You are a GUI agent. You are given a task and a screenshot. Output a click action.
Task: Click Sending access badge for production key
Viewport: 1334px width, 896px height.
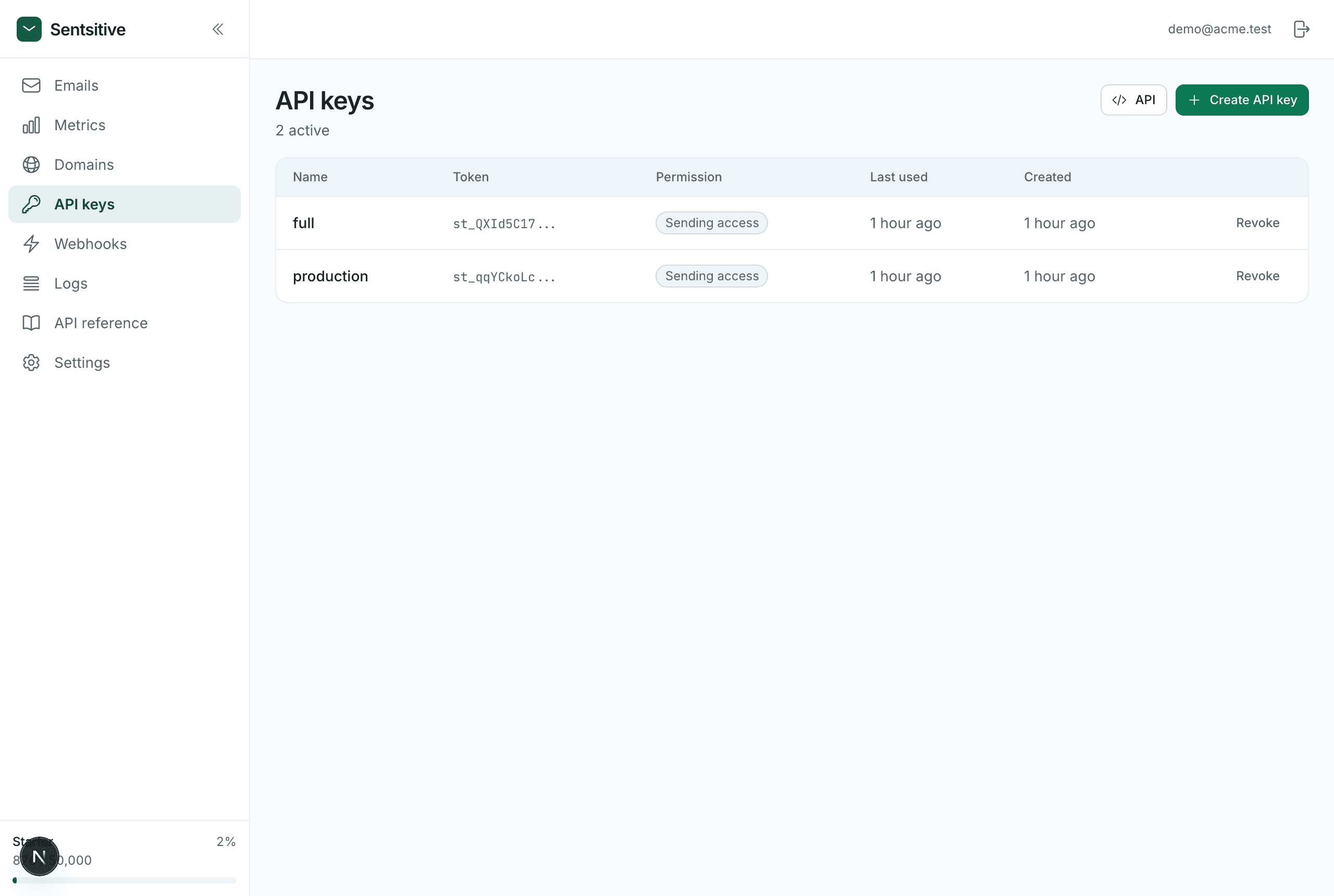pos(712,276)
